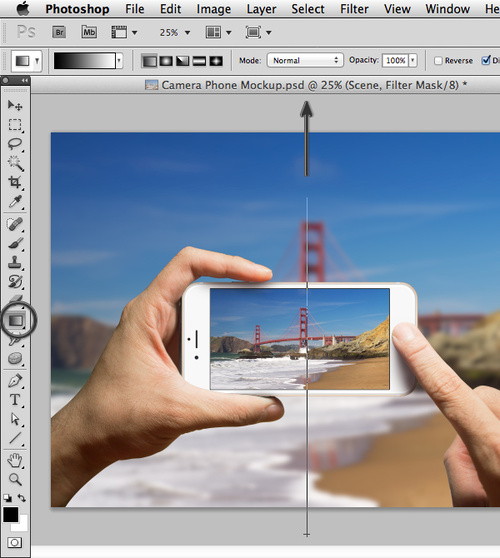Choose the Linear Gradient style
This screenshot has height=558, width=500.
pyautogui.click(x=149, y=61)
